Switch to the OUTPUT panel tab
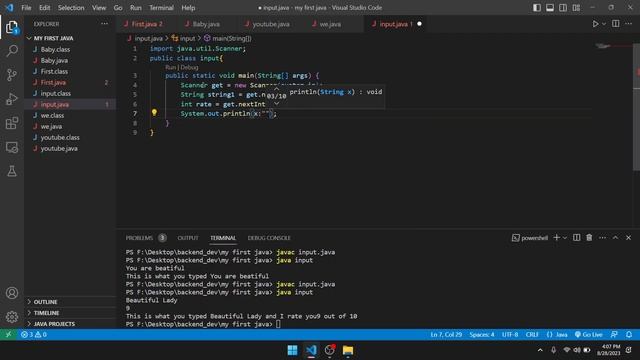 click(x=188, y=238)
